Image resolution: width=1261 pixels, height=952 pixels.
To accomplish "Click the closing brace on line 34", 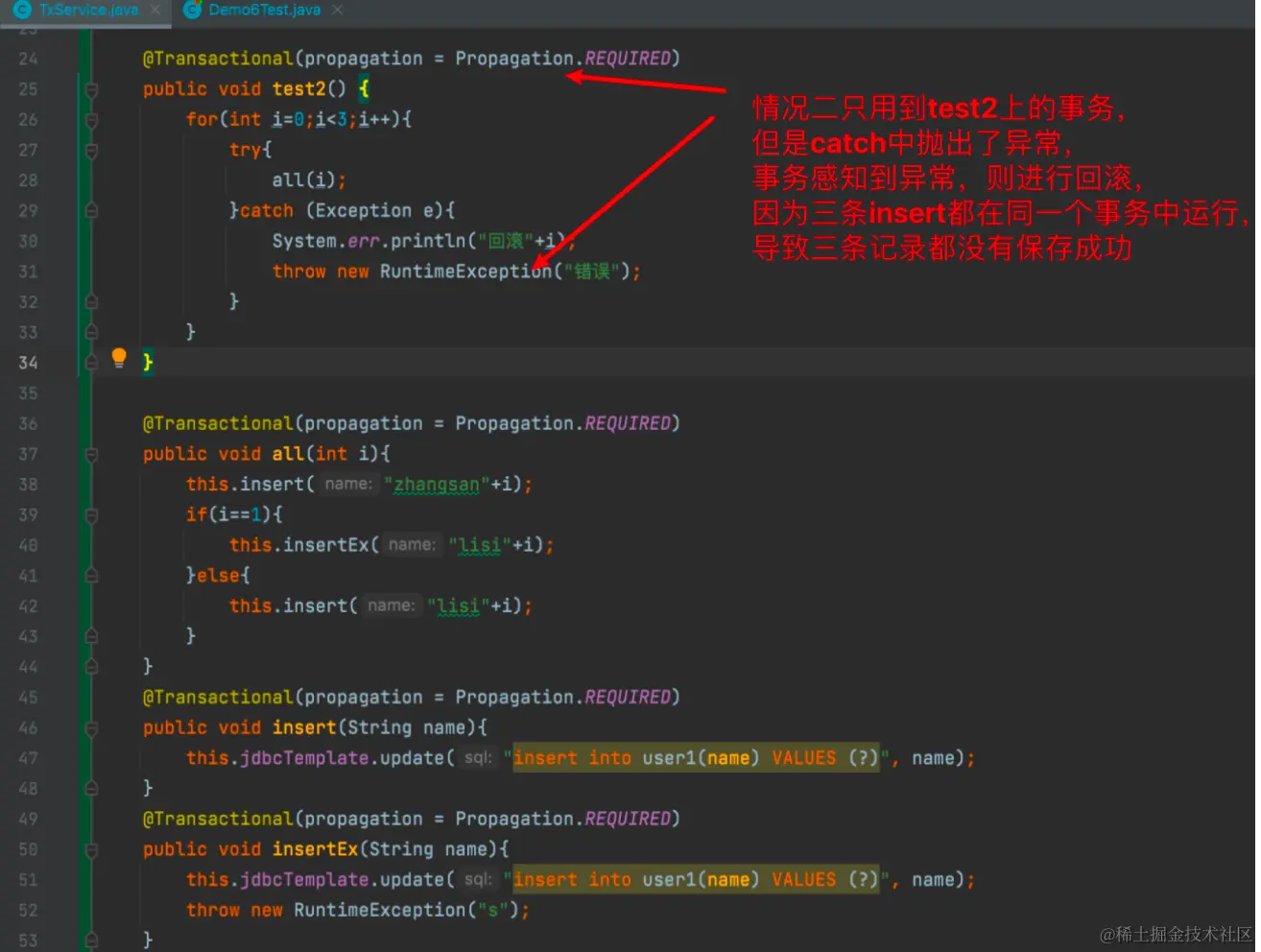I will [148, 363].
